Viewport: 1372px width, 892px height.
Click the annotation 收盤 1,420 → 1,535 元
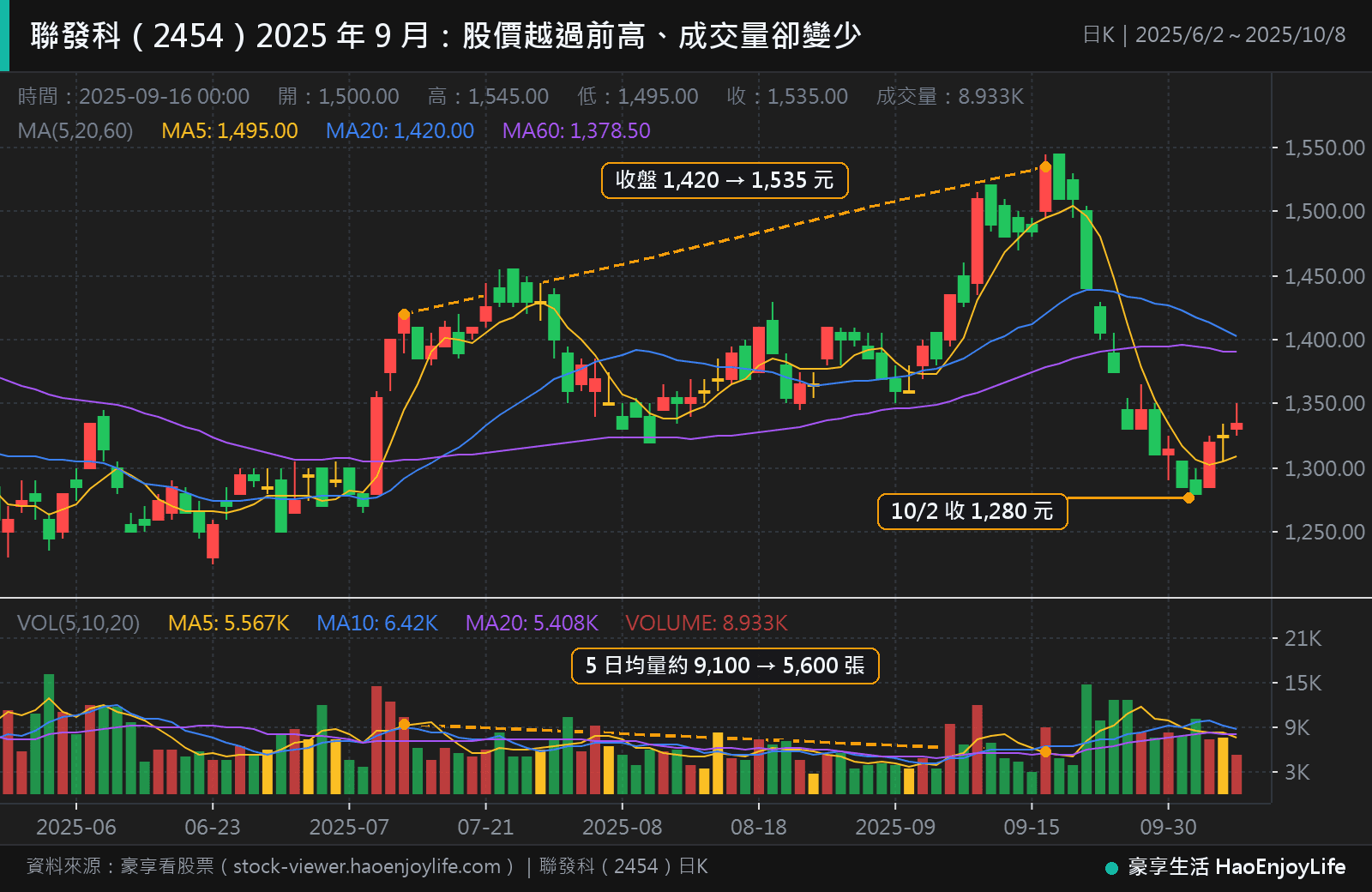tap(725, 180)
